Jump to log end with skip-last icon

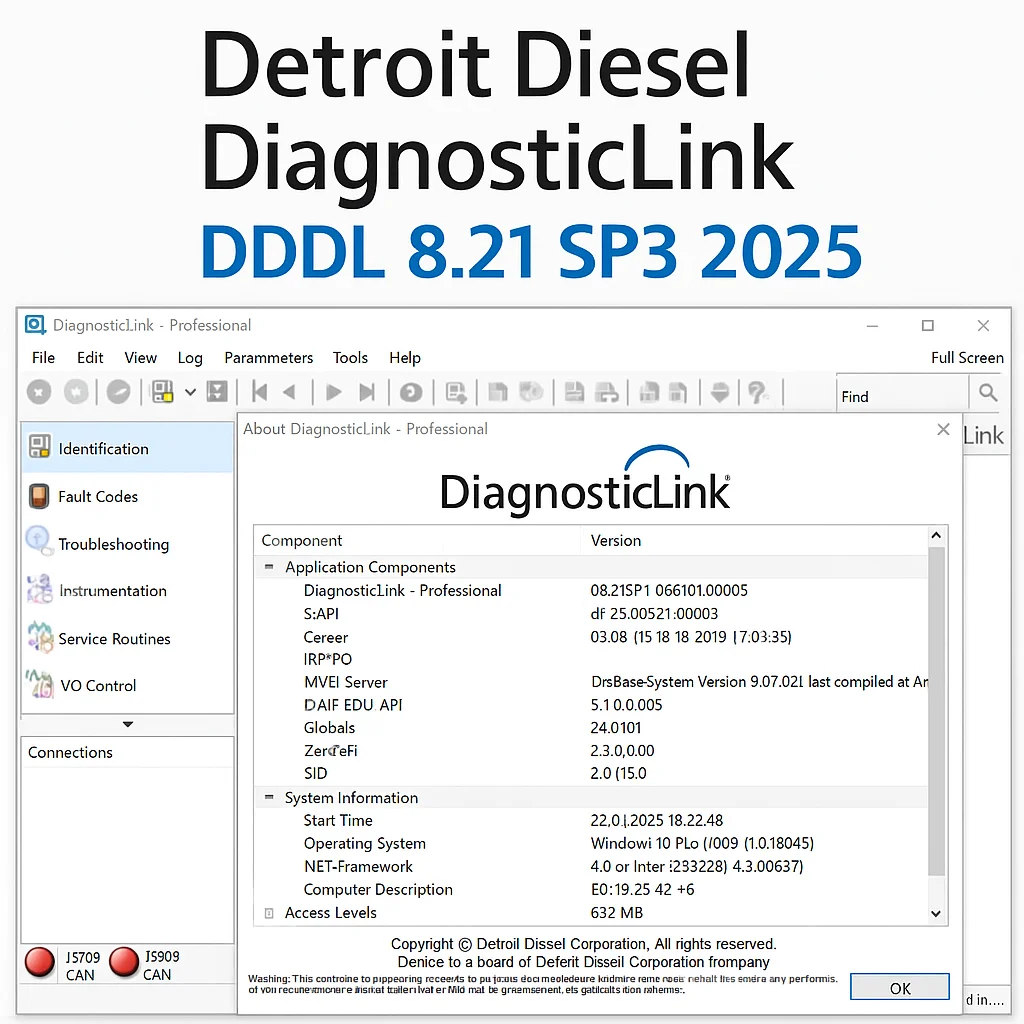click(x=367, y=392)
